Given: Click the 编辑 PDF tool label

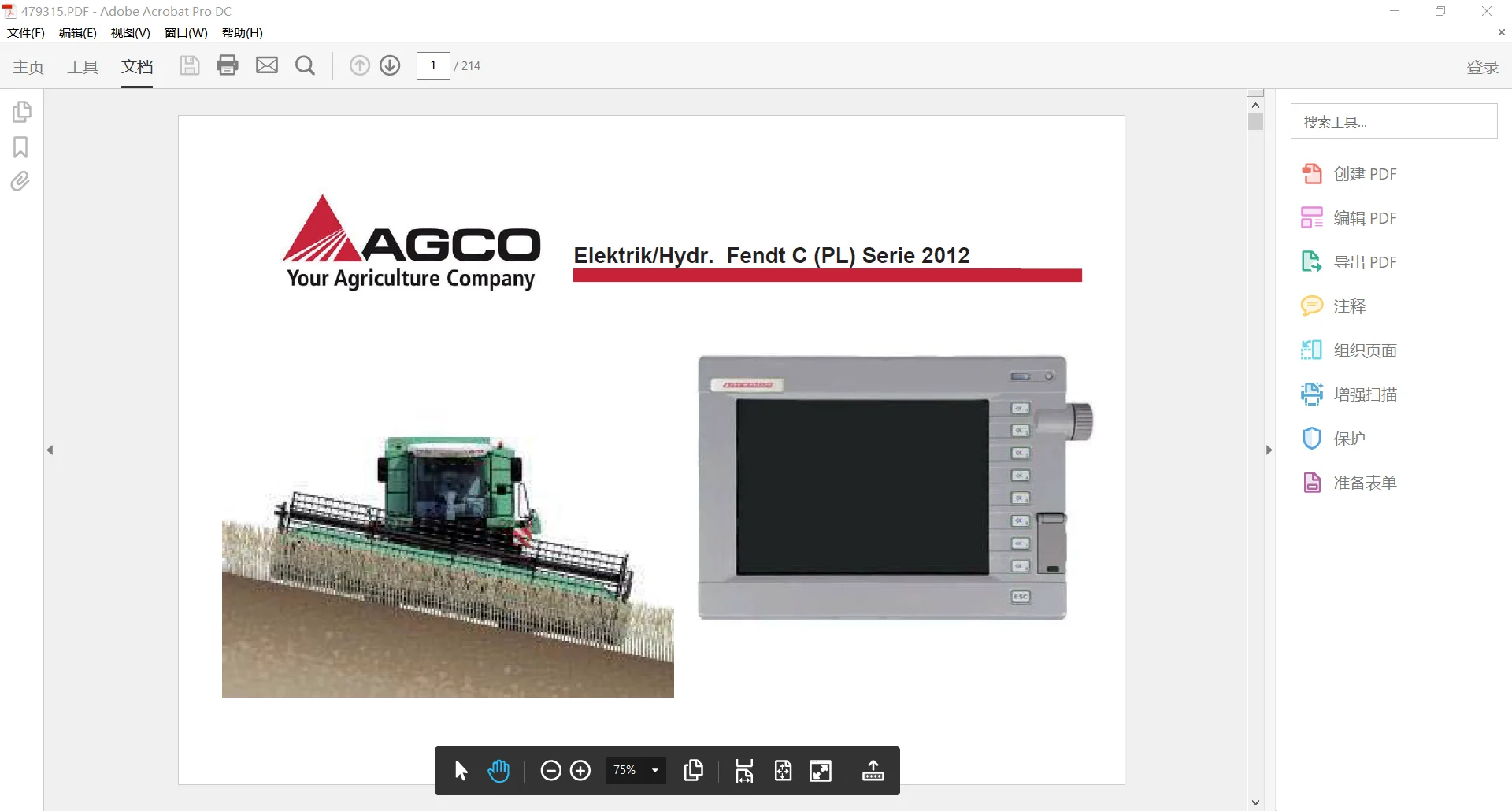Looking at the screenshot, I should (1366, 218).
